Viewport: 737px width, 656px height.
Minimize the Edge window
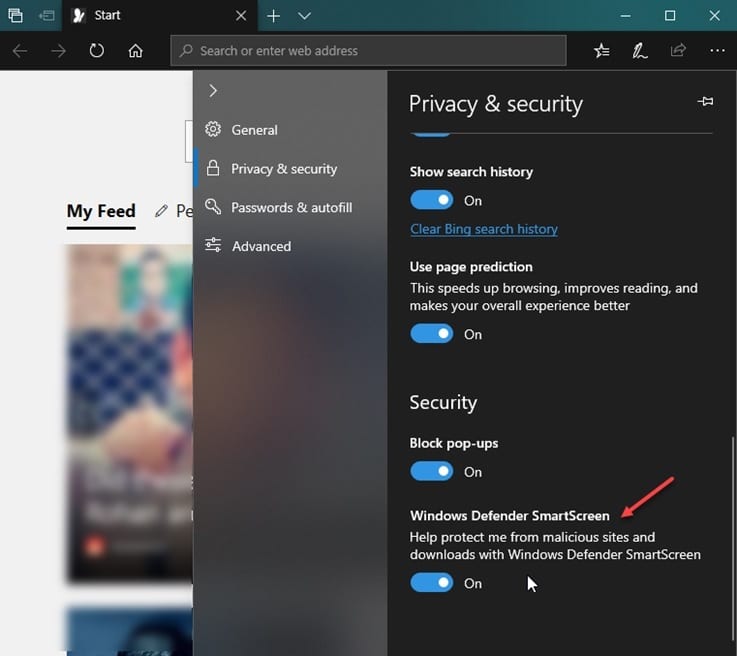pos(625,16)
